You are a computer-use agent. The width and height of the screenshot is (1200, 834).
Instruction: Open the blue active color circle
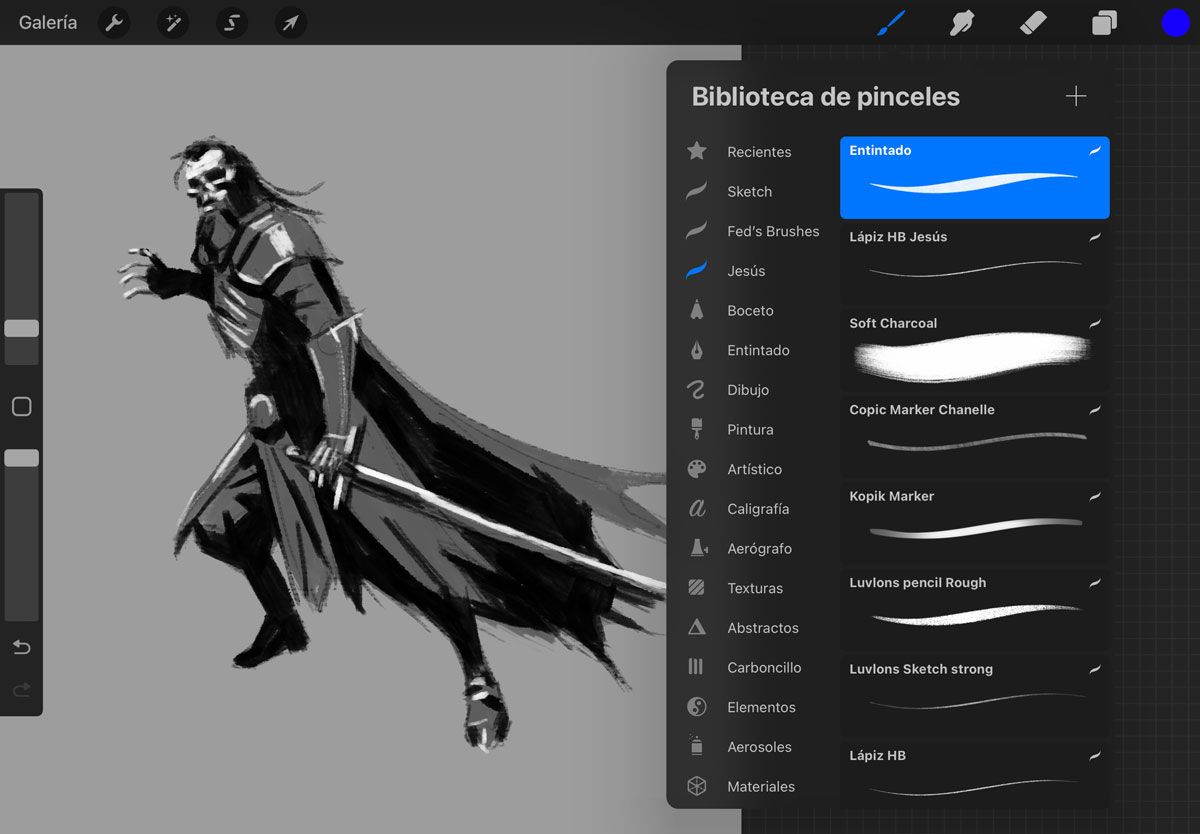(1175, 22)
